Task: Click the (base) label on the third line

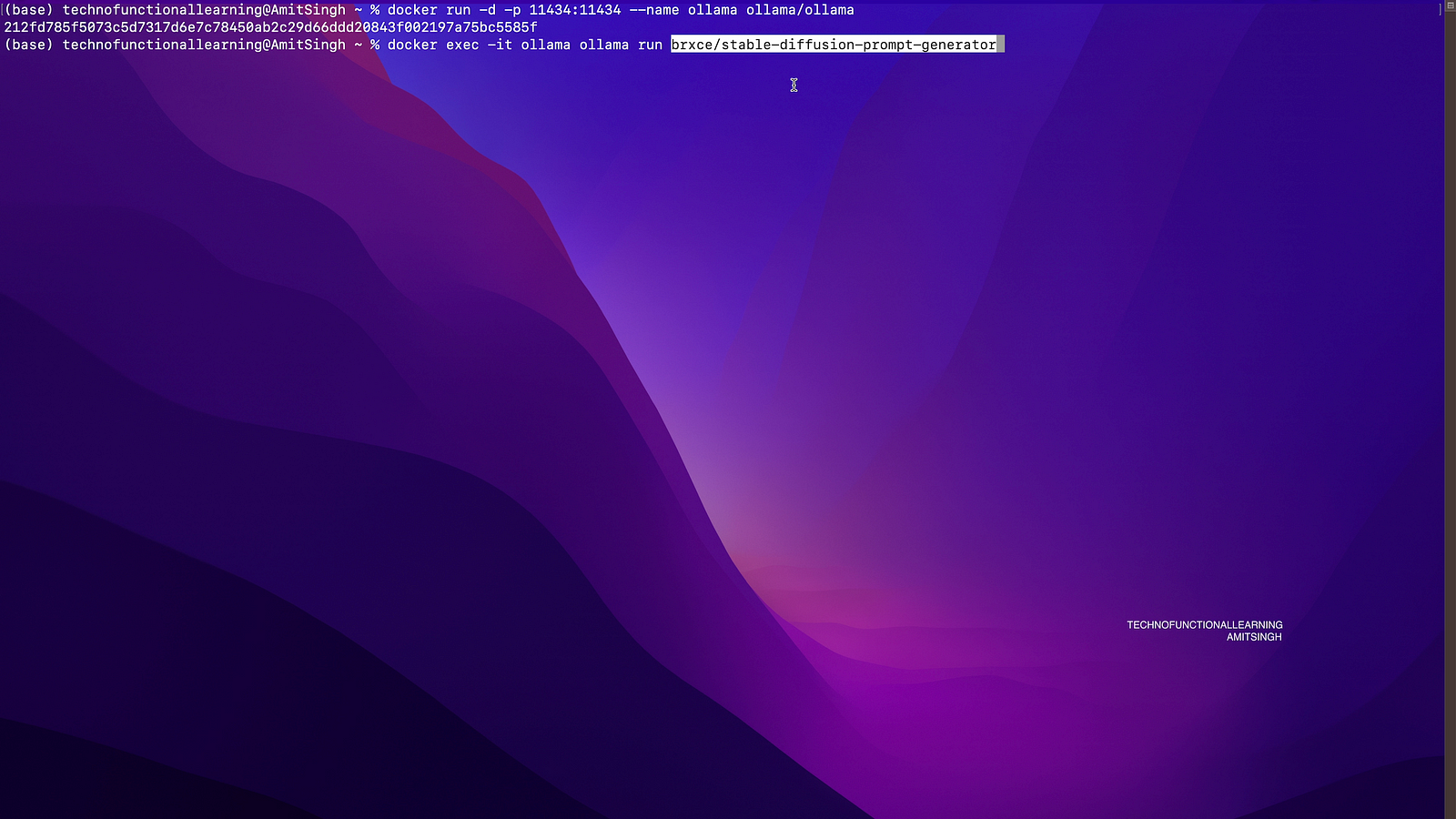Action: (29, 45)
